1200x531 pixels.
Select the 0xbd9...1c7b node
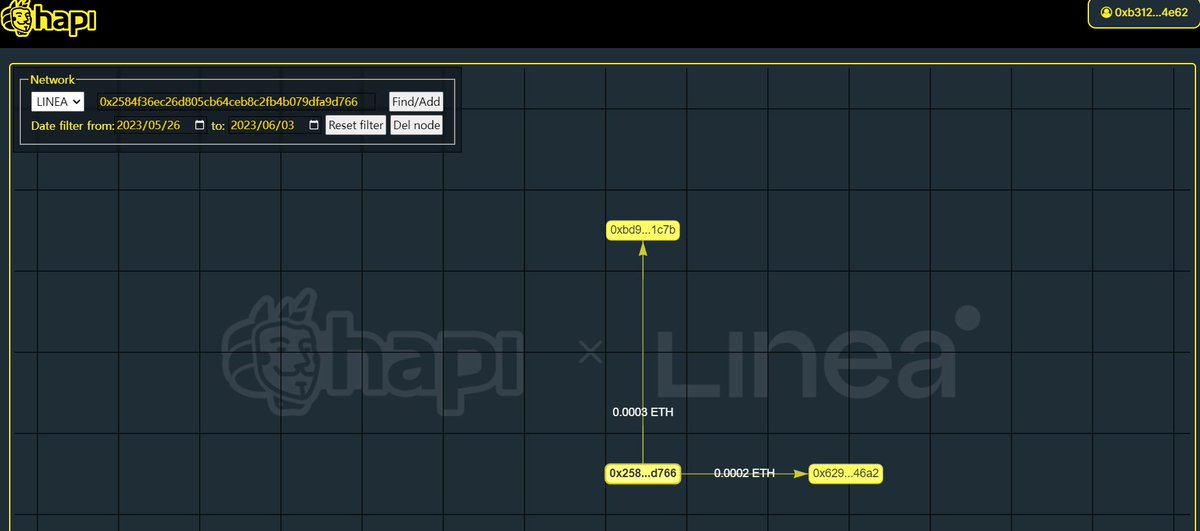[x=643, y=230]
